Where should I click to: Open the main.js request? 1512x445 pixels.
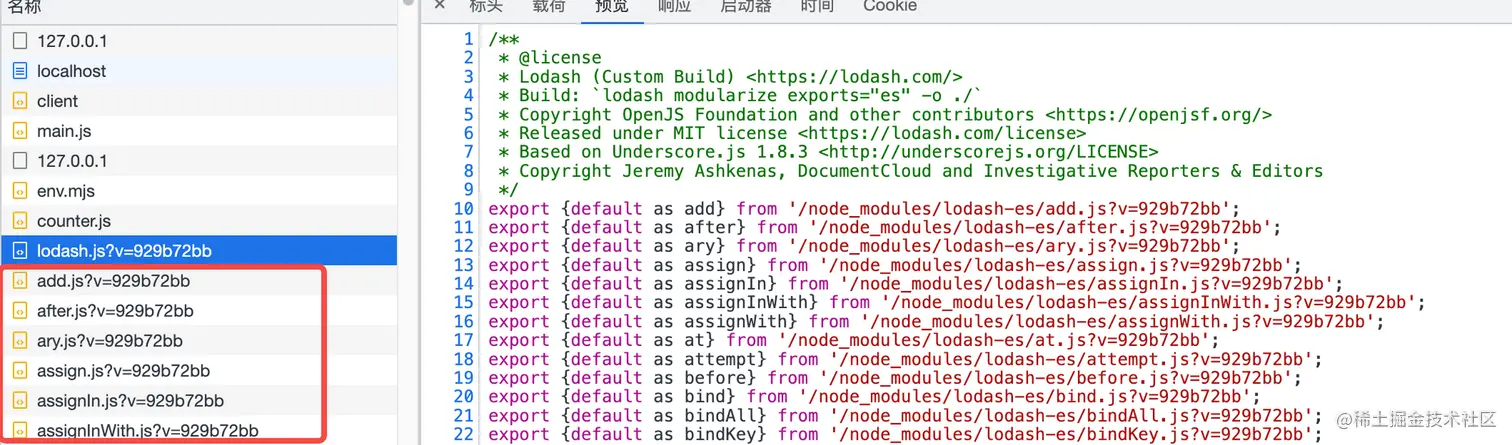pos(198,131)
